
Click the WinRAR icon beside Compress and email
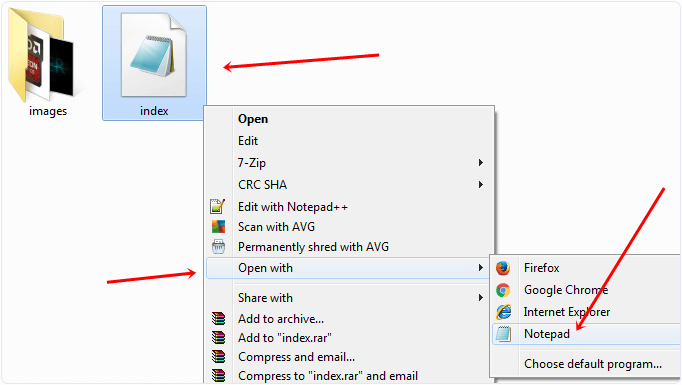[218, 357]
